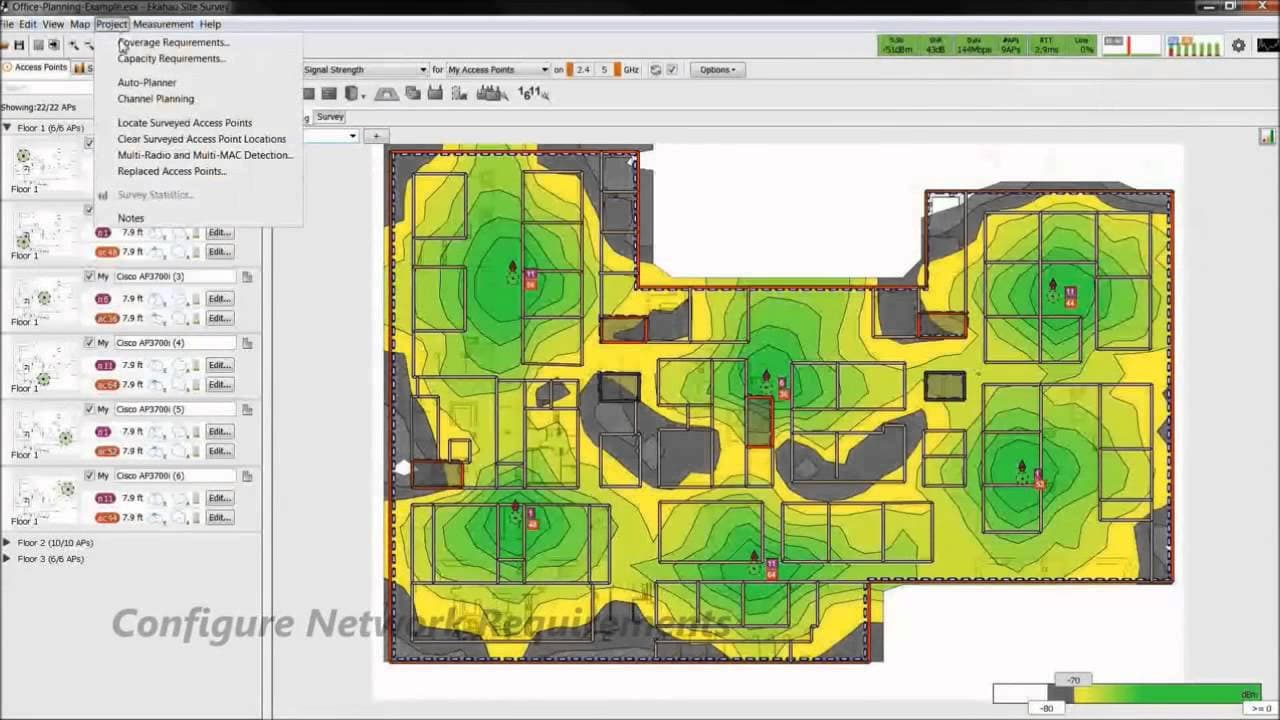Viewport: 1280px width, 720px height.
Task: Open the spectrum waveform icon at top right
Action: 1267,46
